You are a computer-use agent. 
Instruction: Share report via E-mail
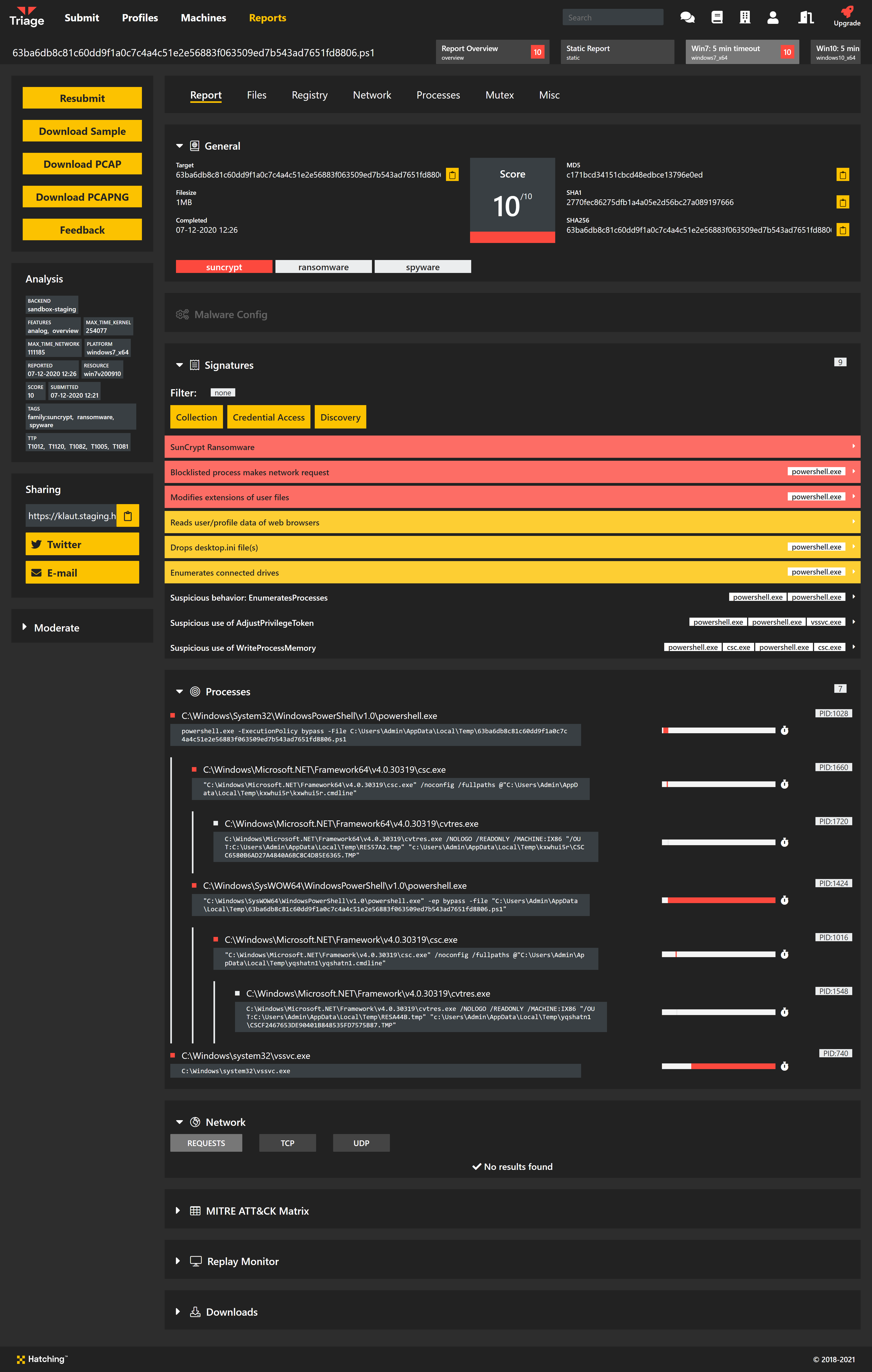[82, 573]
